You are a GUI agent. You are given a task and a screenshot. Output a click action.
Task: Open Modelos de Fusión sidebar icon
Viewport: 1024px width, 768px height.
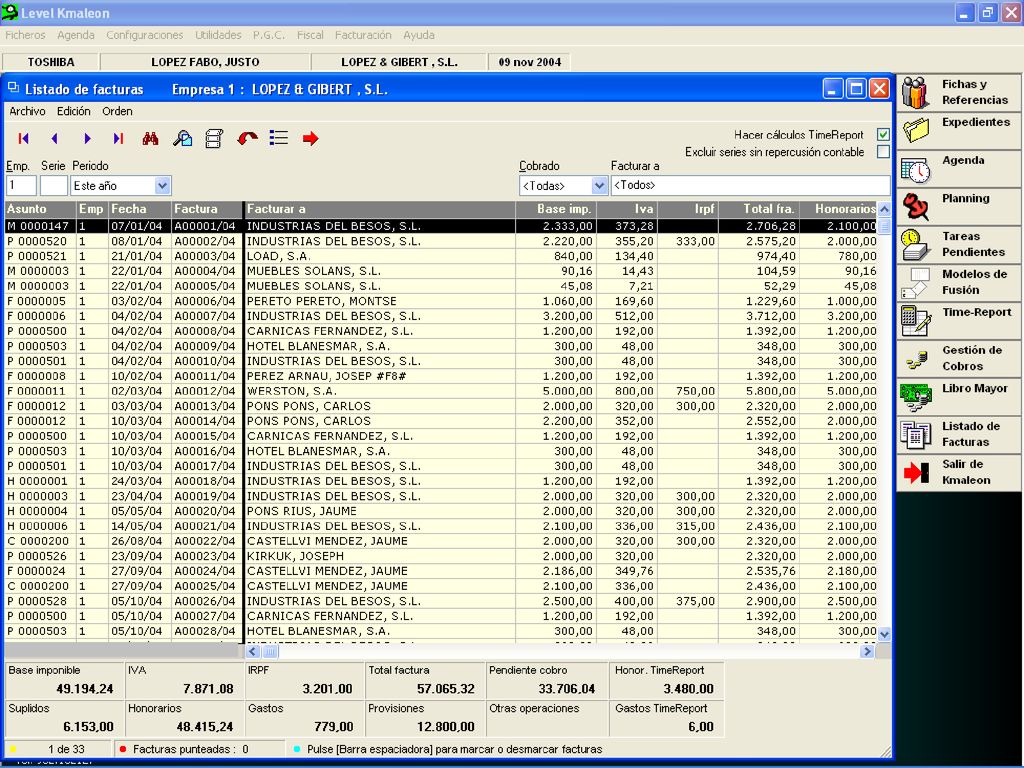[916, 283]
